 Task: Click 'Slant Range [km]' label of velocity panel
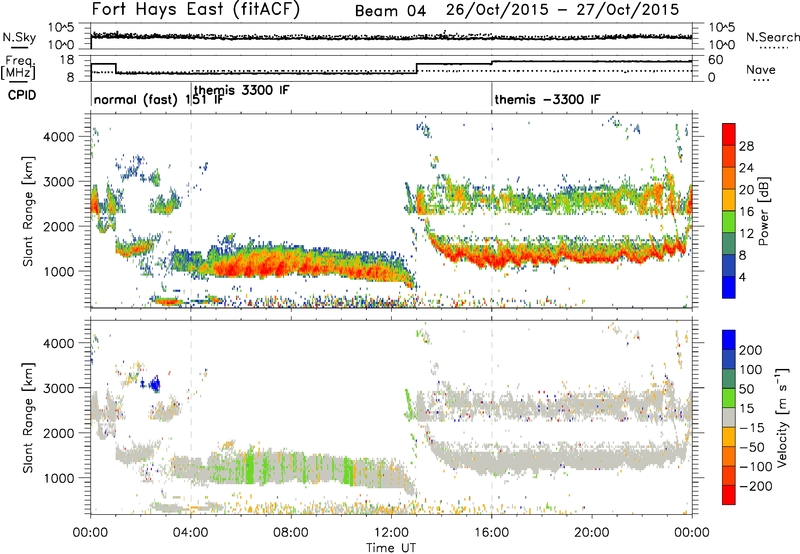point(27,417)
